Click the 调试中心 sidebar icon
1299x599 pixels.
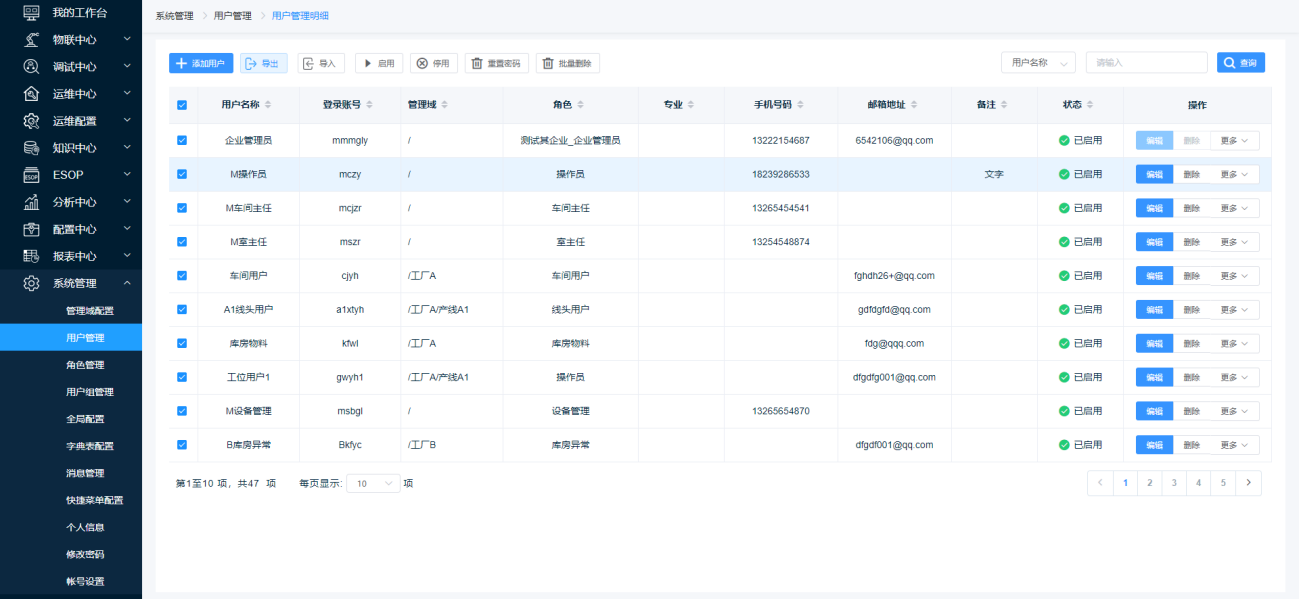coord(31,67)
